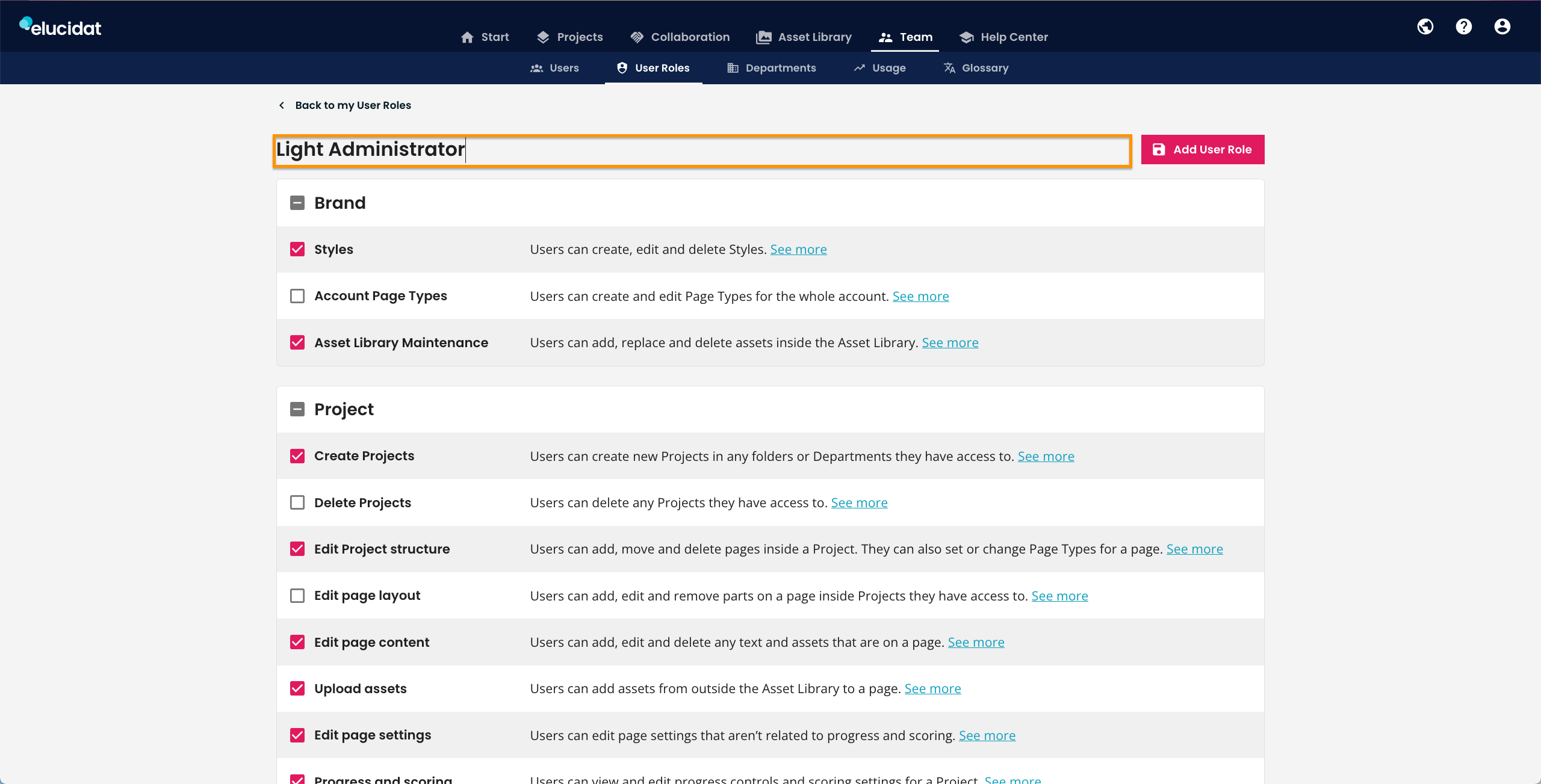Image resolution: width=1541 pixels, height=784 pixels.
Task: Click the Light Administrator role name field
Action: coord(702,150)
